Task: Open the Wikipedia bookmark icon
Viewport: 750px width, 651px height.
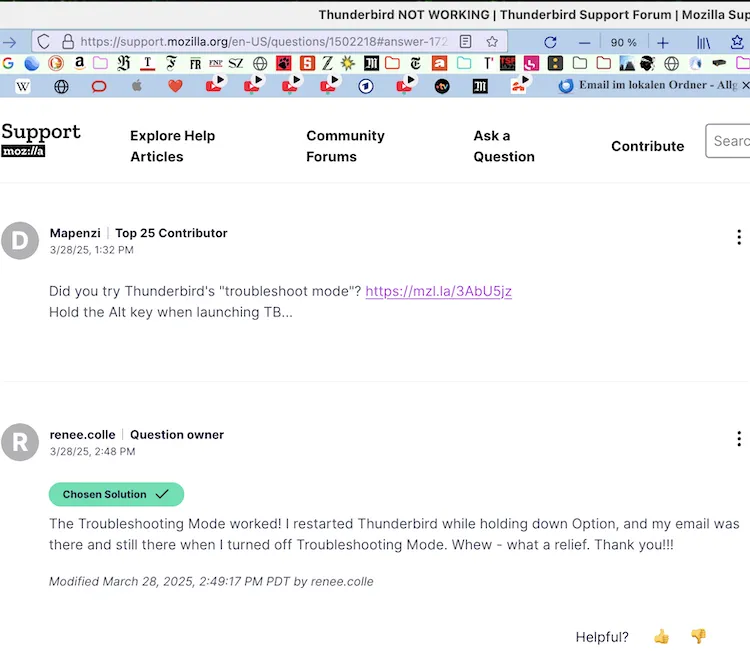Action: click(x=22, y=87)
